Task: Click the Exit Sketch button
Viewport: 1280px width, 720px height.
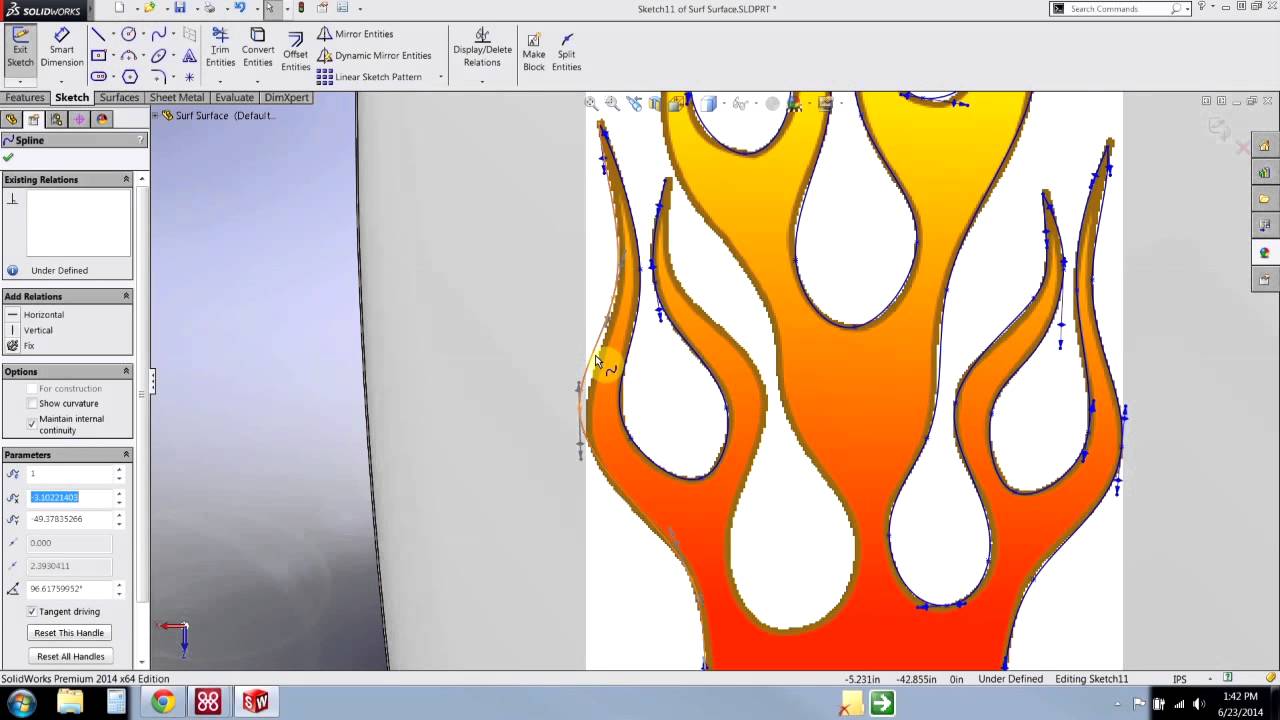Action: tap(20, 48)
